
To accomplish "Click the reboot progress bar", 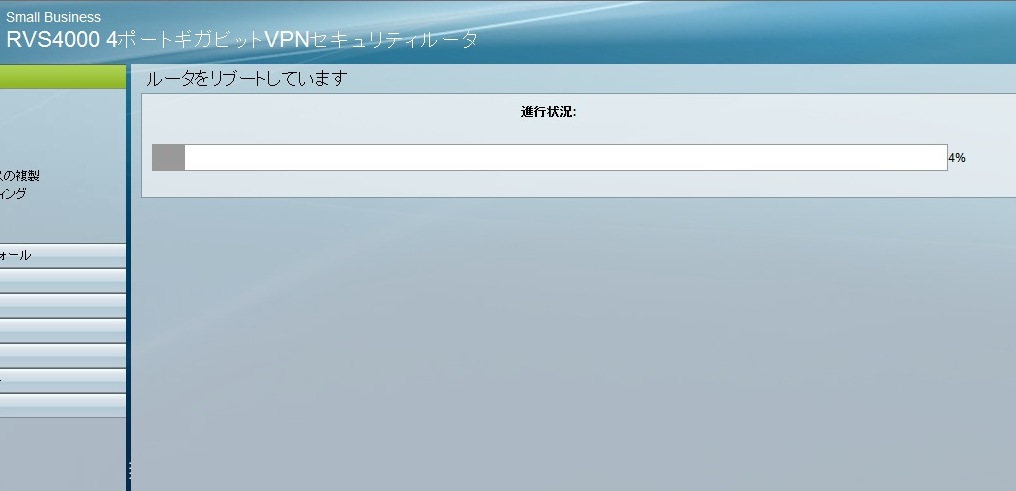I will coord(549,157).
